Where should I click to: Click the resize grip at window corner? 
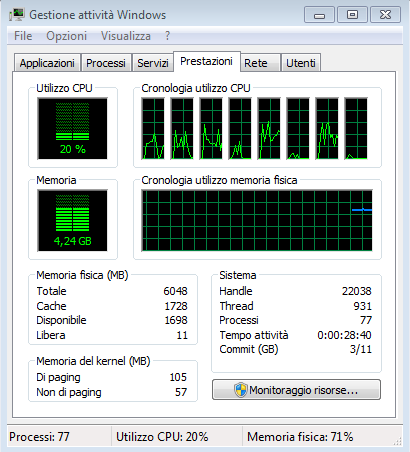pos(398,441)
